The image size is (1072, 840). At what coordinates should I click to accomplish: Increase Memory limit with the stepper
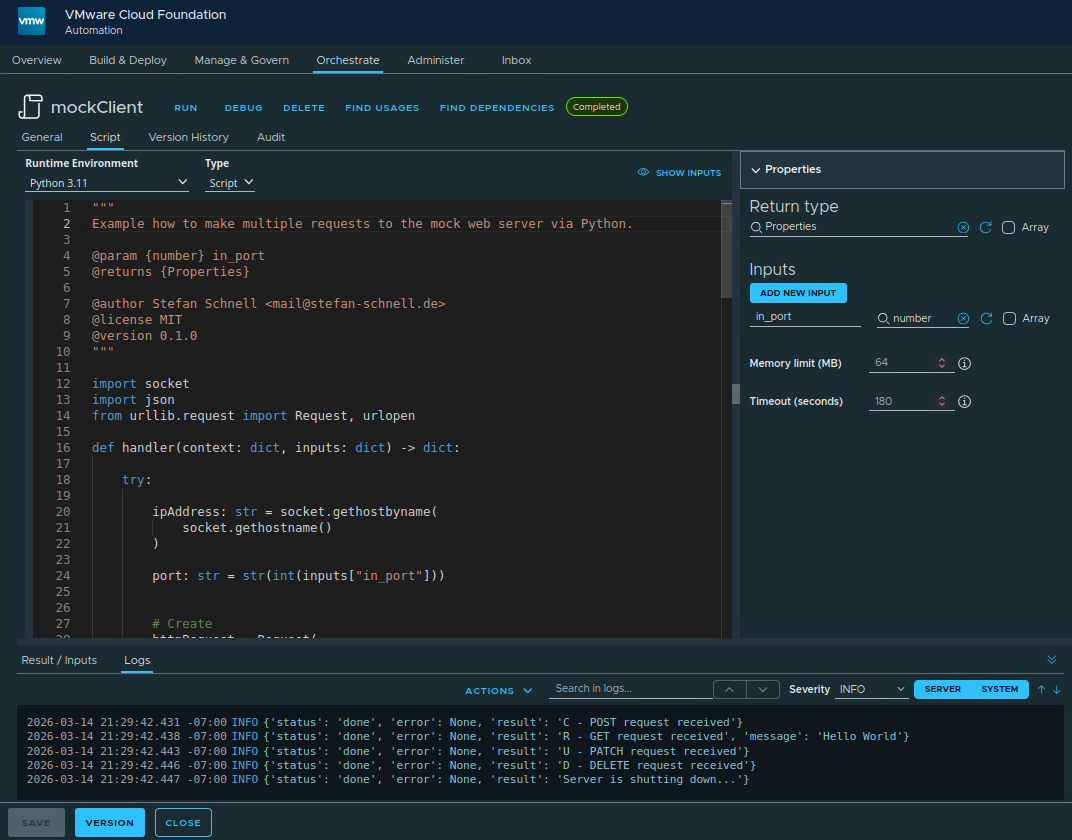click(x=941, y=359)
